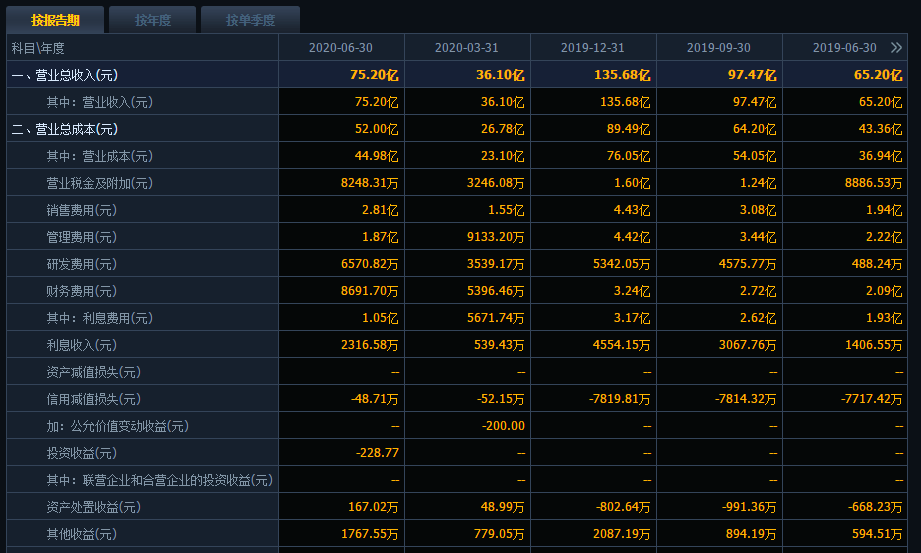Click R&D expense value 6570.82万

[369, 264]
